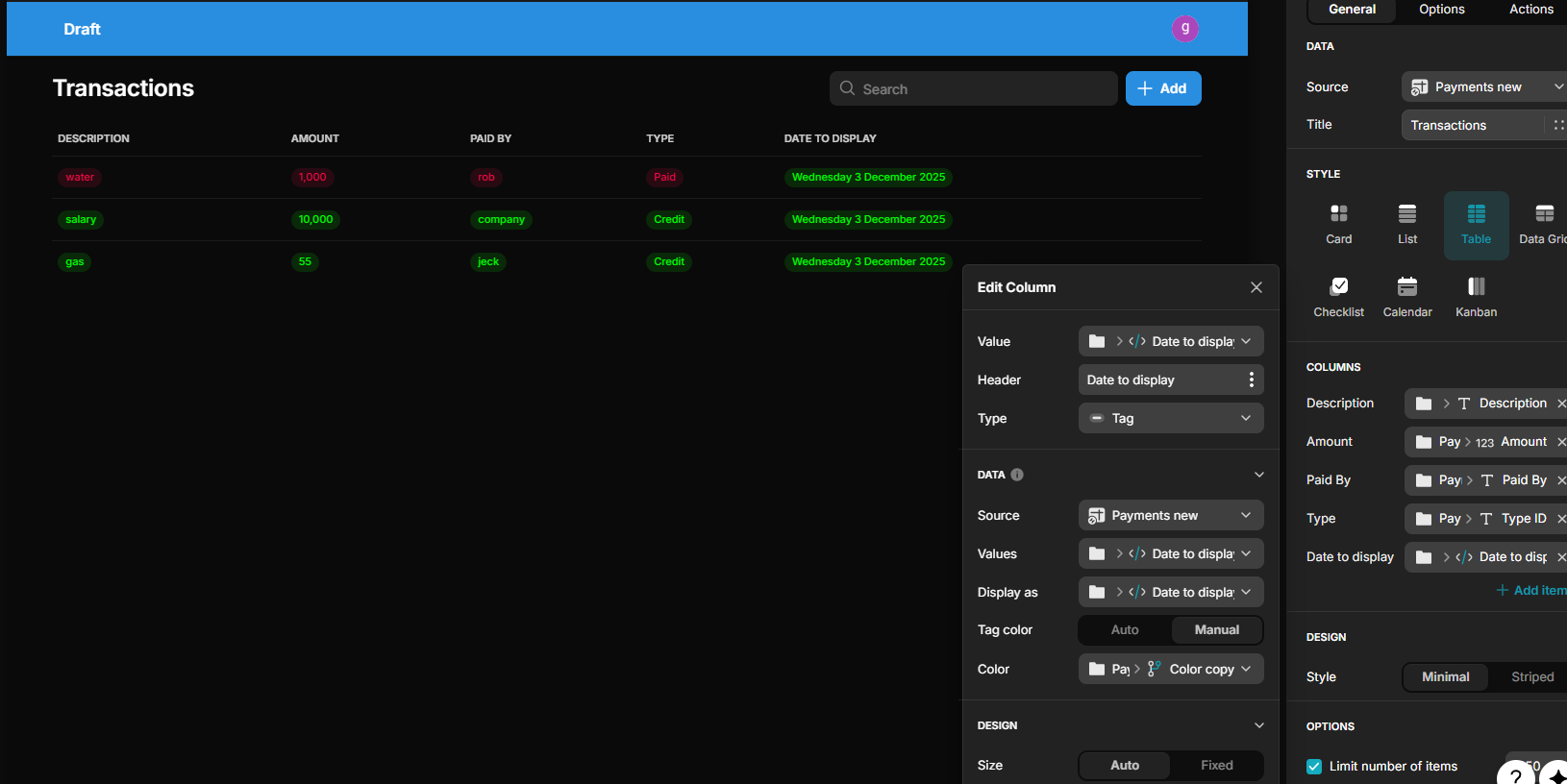Click the Add item link under Columns
Viewport: 1567px width, 784px height.
pos(1530,590)
